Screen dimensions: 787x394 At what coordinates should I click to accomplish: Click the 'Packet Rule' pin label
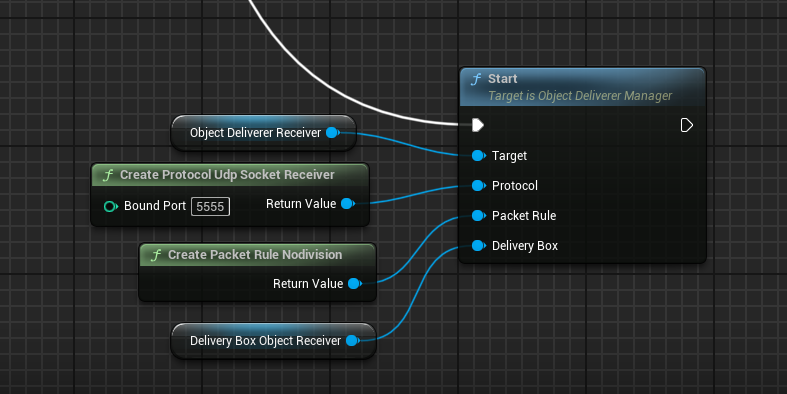[523, 216]
